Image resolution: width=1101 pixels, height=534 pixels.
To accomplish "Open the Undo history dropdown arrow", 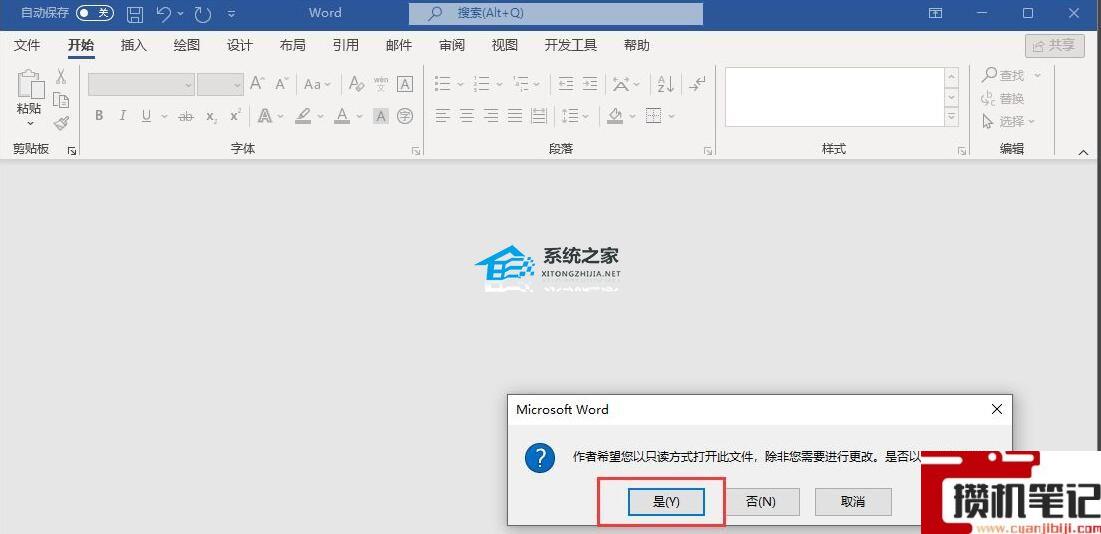I will pyautogui.click(x=180, y=13).
